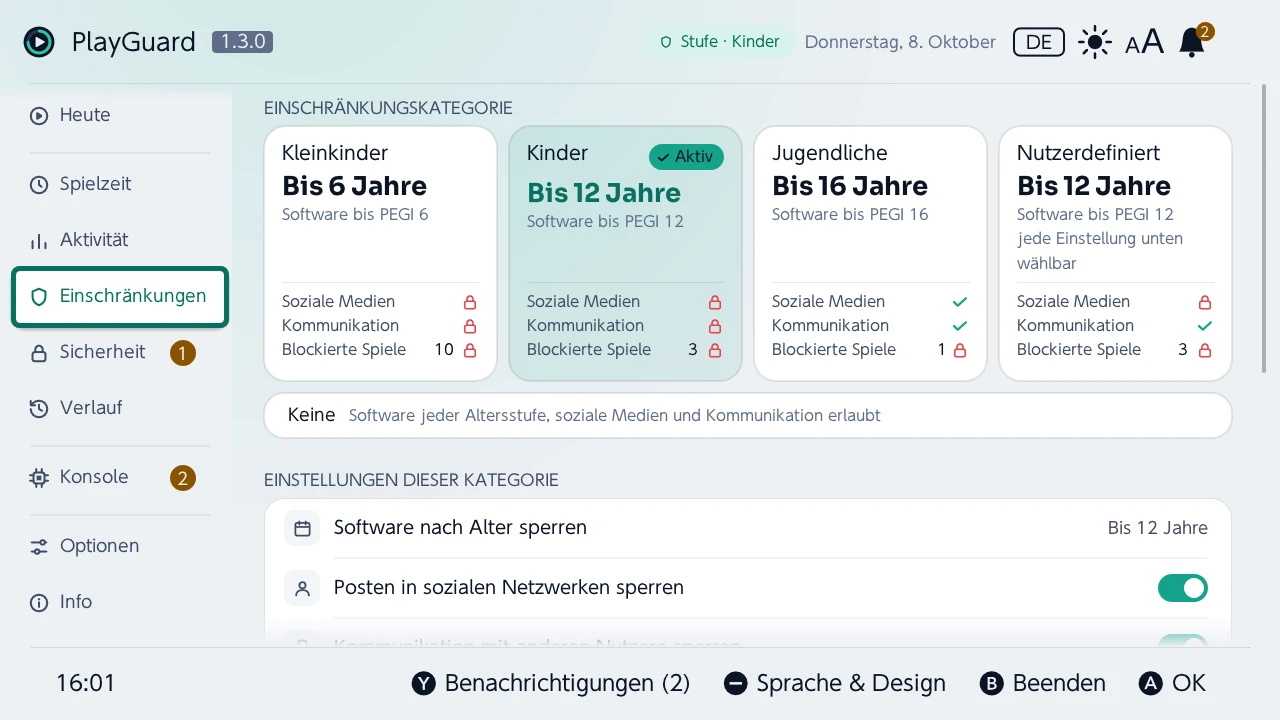The height and width of the screenshot is (720, 1280).
Task: Click the info icon beside Info
Action: coord(39,602)
